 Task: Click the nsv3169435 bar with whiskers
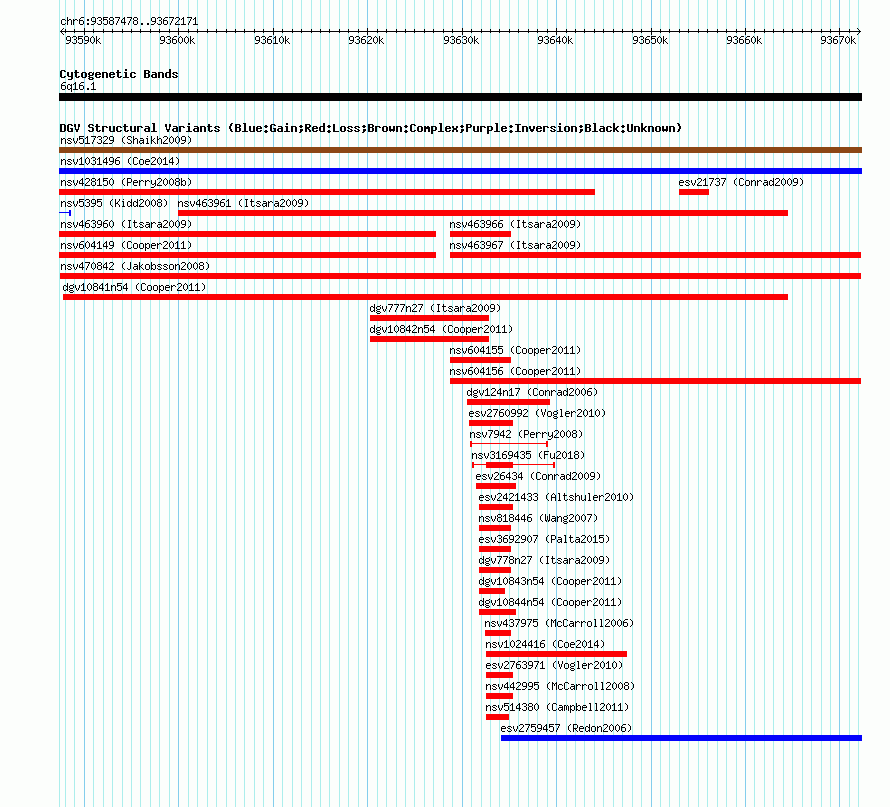(513, 465)
